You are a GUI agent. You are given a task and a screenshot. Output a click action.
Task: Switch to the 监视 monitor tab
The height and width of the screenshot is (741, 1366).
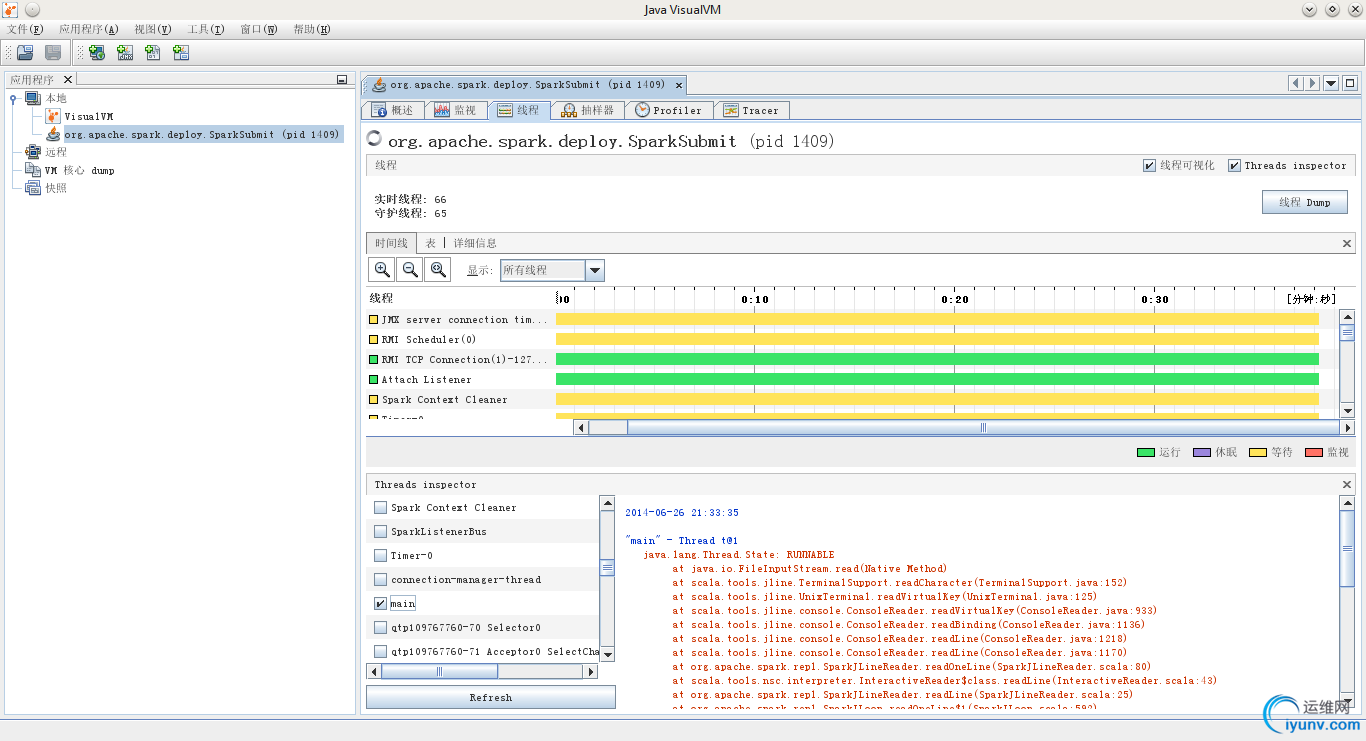pos(455,110)
